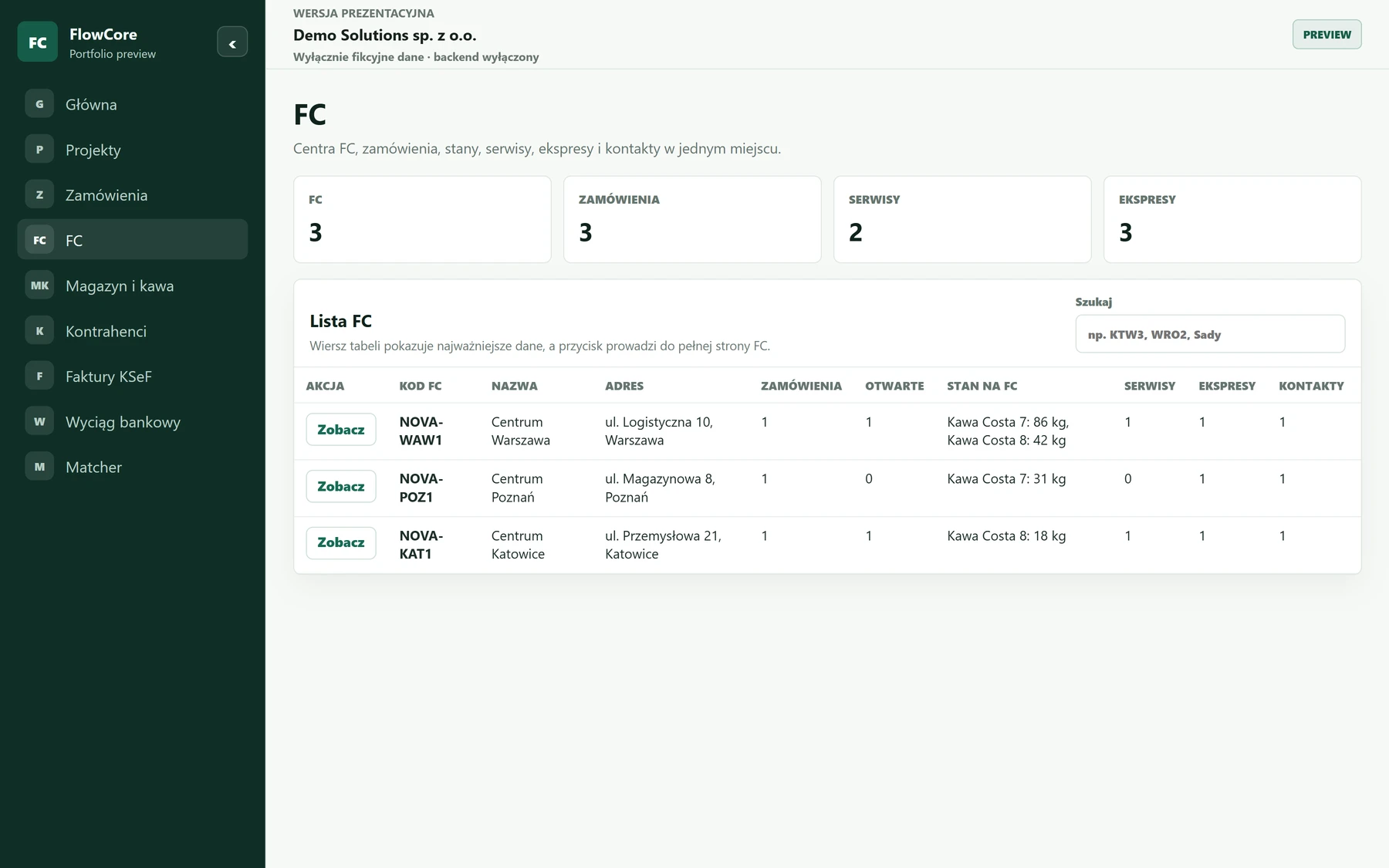Click the KOD FC column header
Image resolution: width=1389 pixels, height=868 pixels.
tap(421, 386)
